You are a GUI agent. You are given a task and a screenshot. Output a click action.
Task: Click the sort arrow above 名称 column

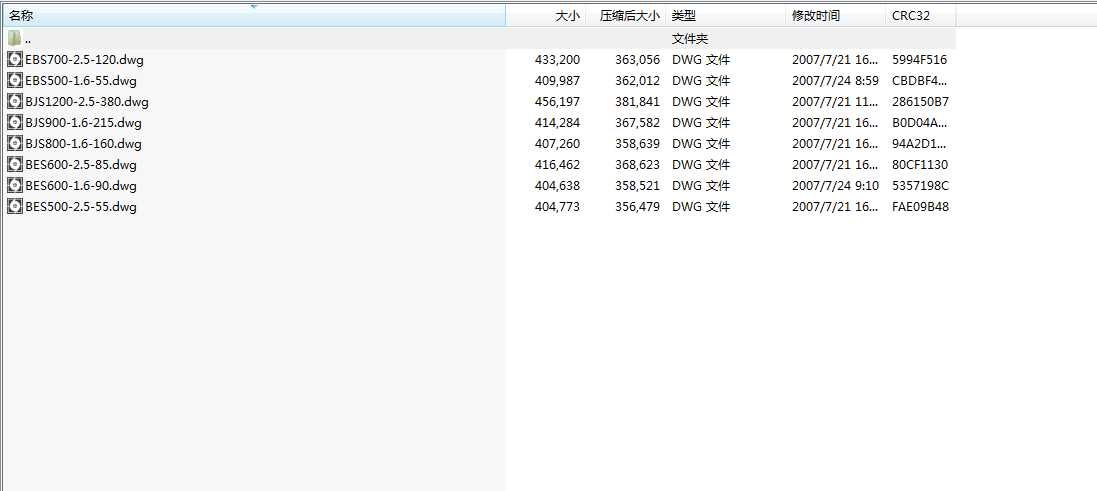254,6
